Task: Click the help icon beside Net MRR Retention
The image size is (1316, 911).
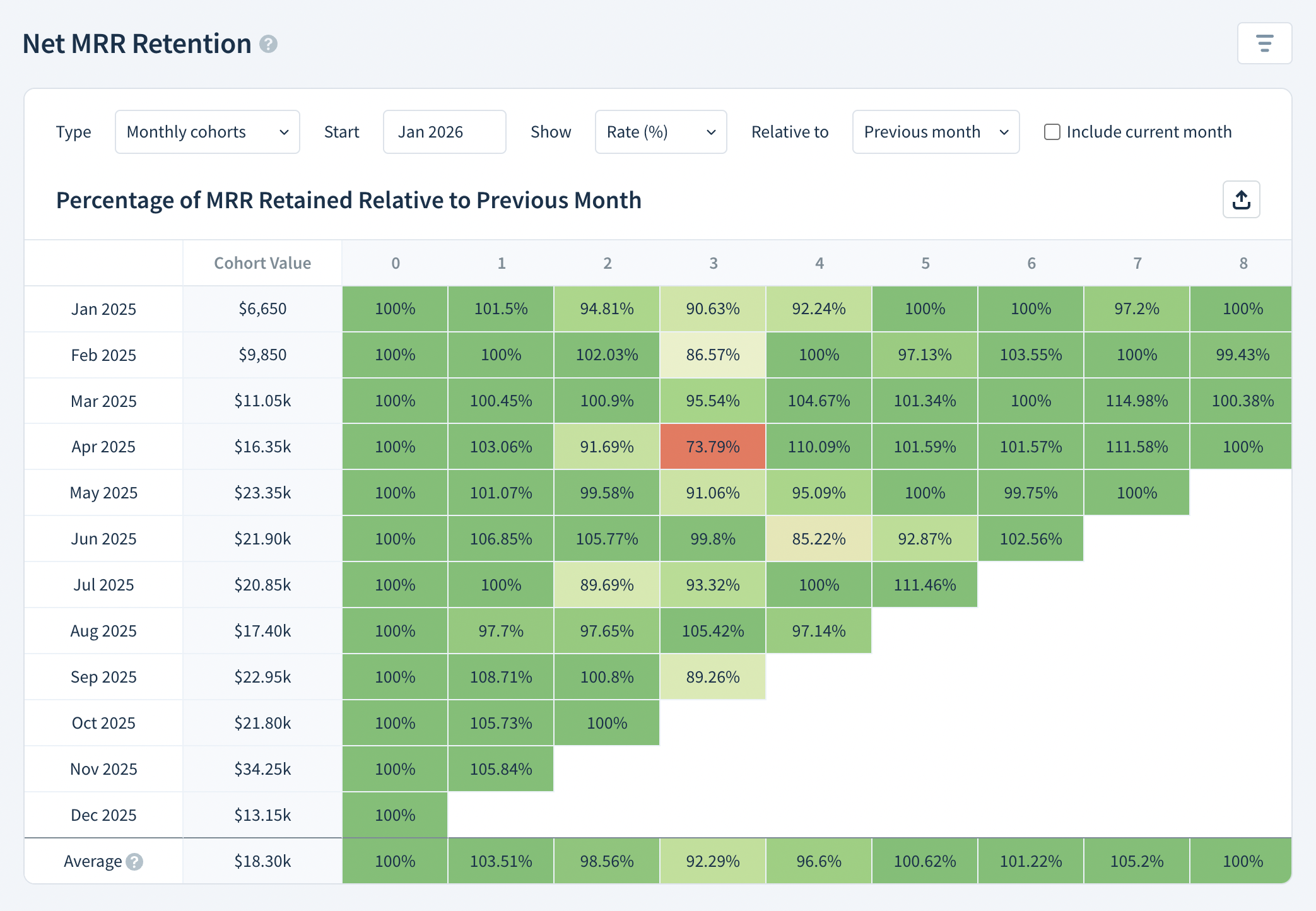Action: tap(268, 44)
